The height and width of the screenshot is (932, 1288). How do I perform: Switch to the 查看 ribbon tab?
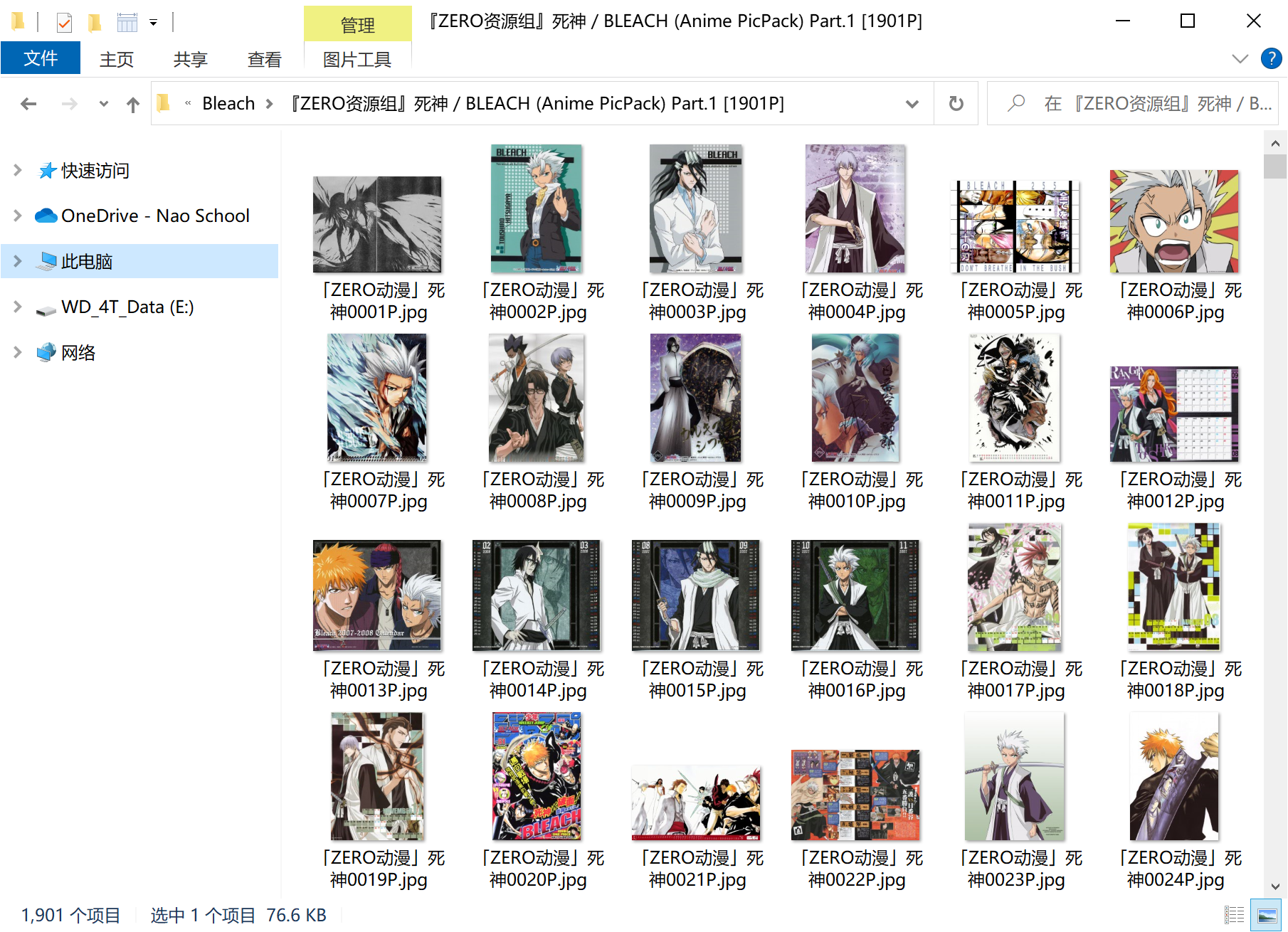(x=265, y=59)
